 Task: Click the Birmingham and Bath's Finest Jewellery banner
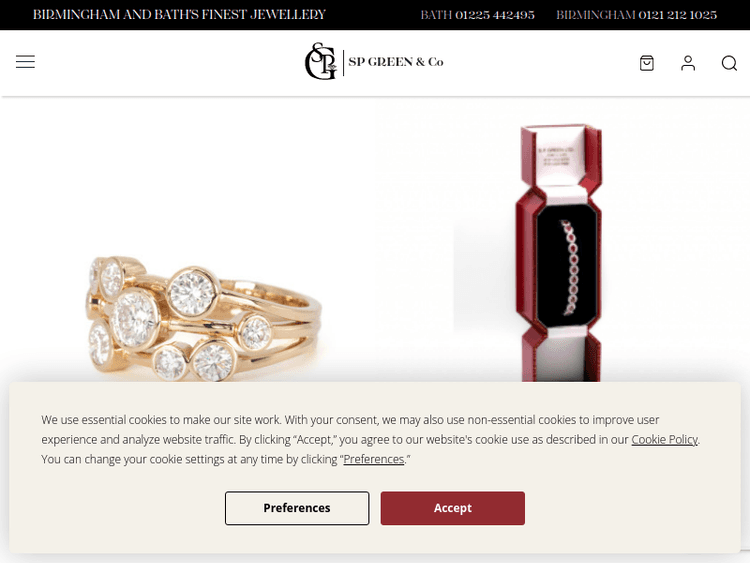179,15
